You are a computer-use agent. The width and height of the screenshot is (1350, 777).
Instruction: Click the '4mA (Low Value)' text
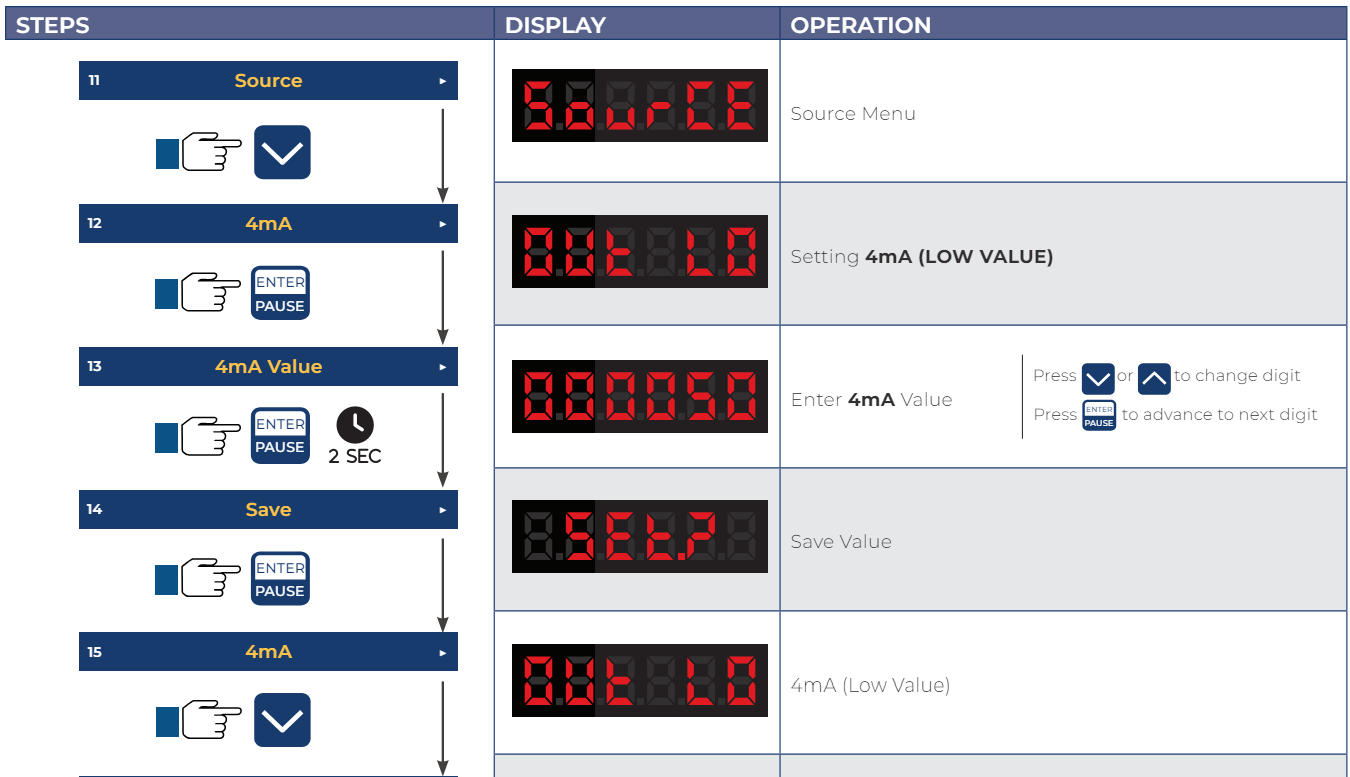click(x=870, y=685)
